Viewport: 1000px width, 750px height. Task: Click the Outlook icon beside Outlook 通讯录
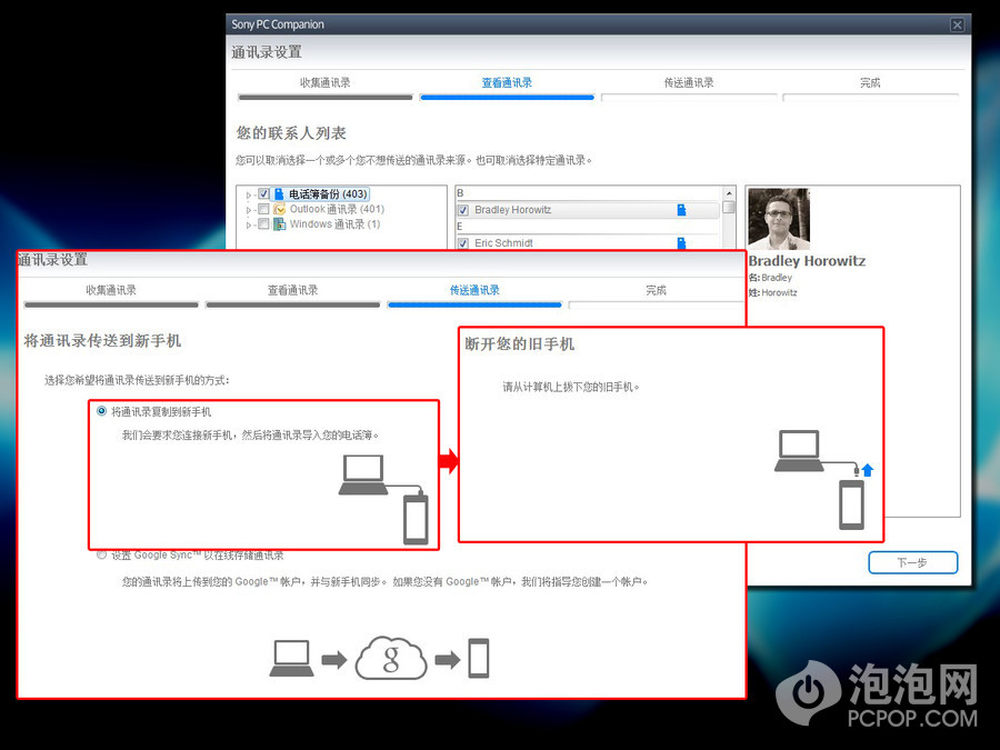tap(279, 209)
